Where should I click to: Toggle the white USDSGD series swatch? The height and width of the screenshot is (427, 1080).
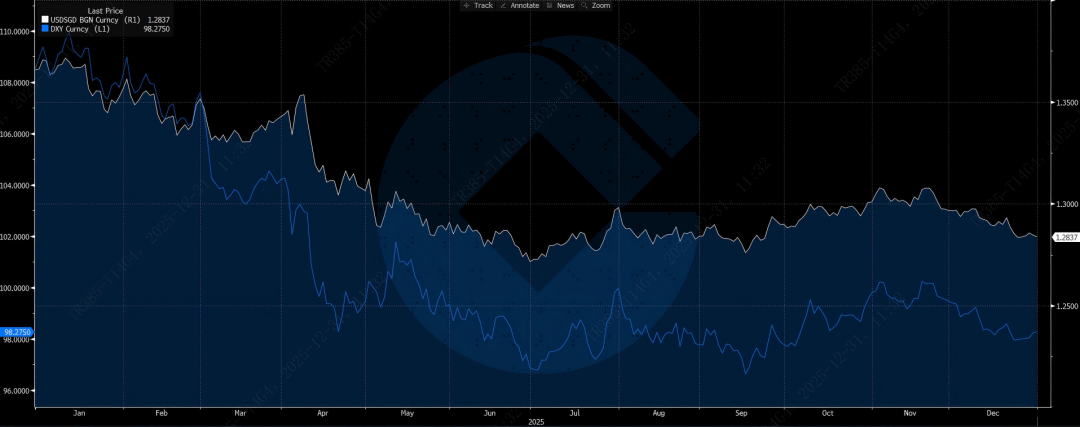coord(44,20)
